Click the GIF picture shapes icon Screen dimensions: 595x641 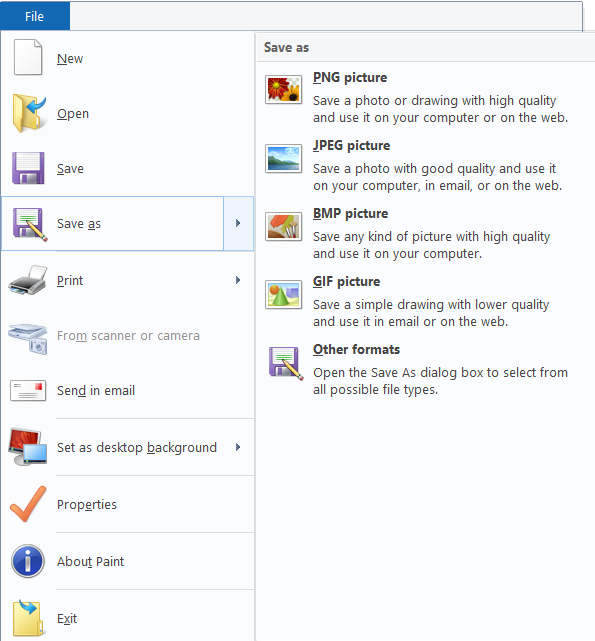tap(283, 294)
